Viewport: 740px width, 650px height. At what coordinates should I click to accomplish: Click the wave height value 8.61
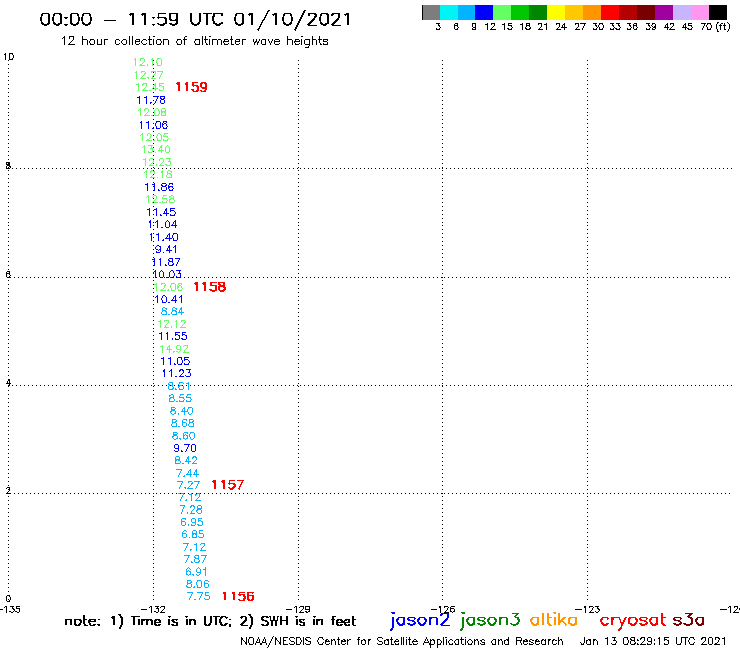pyautogui.click(x=179, y=386)
